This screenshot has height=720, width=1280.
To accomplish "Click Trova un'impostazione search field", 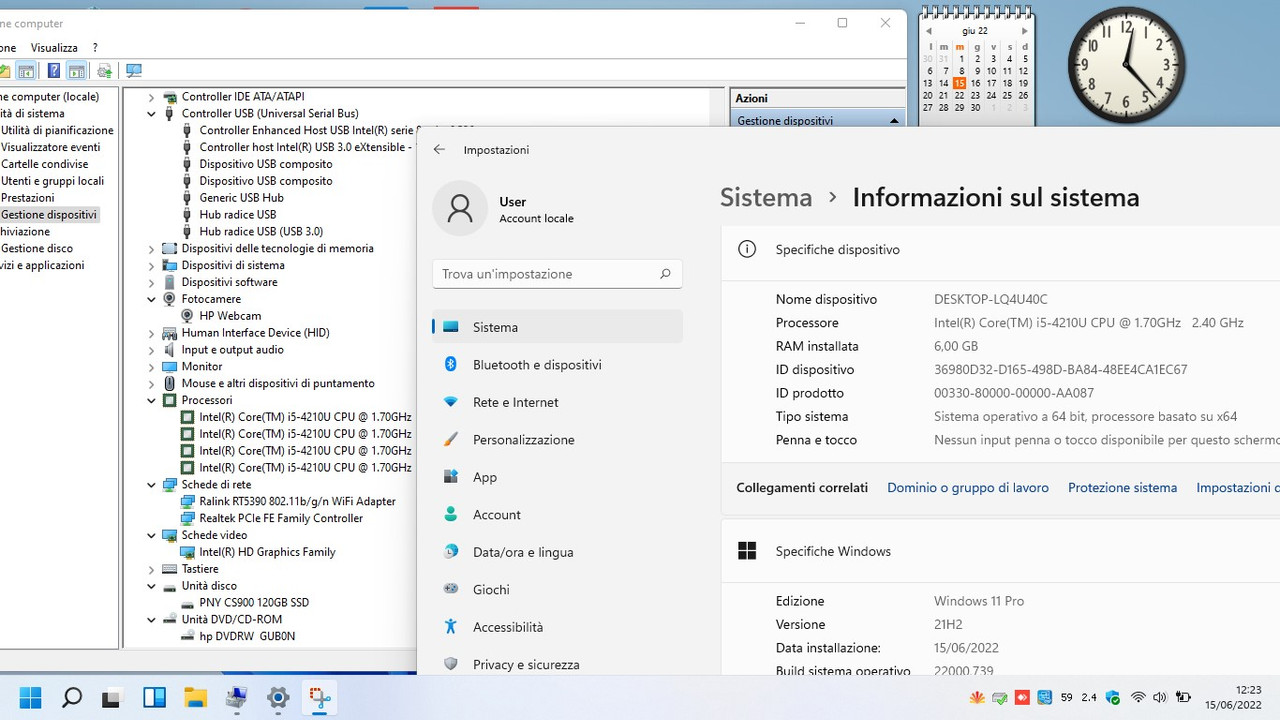I will point(557,274).
